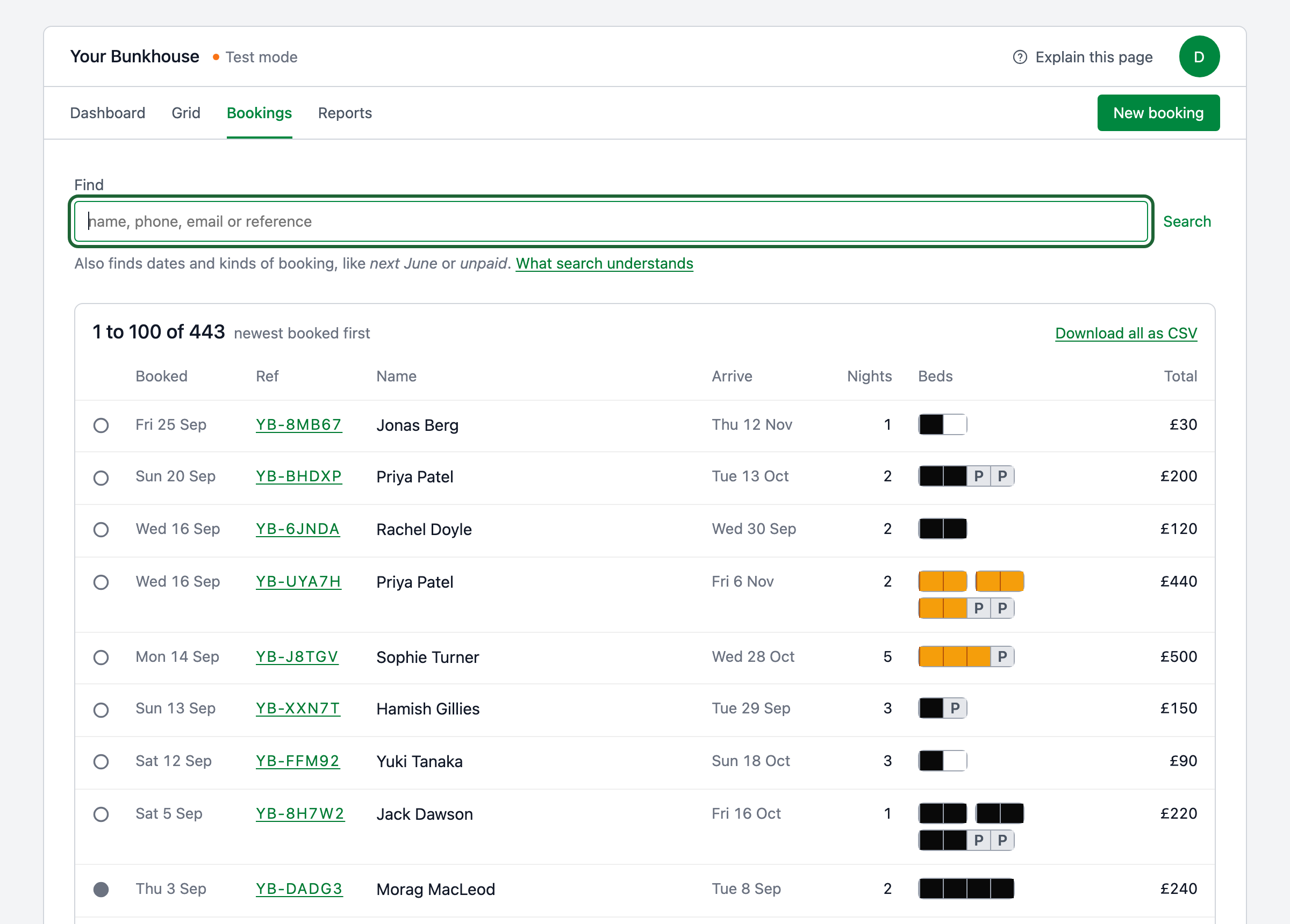The width and height of the screenshot is (1290, 924).
Task: Click booked date Fri 25 Sep
Action: point(170,425)
